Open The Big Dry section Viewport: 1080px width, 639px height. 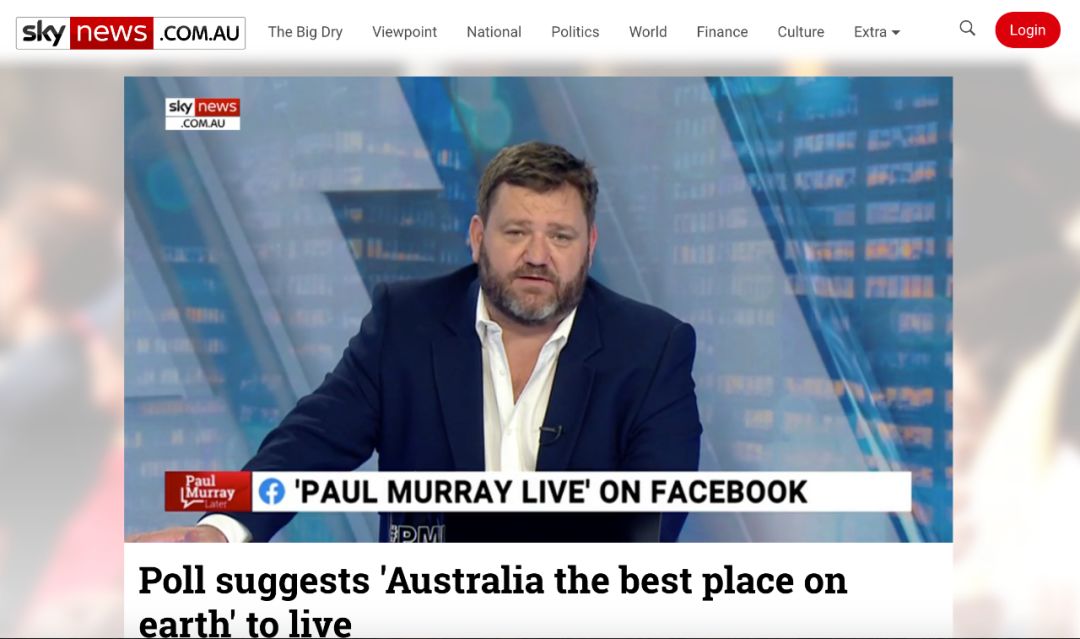[x=305, y=32]
